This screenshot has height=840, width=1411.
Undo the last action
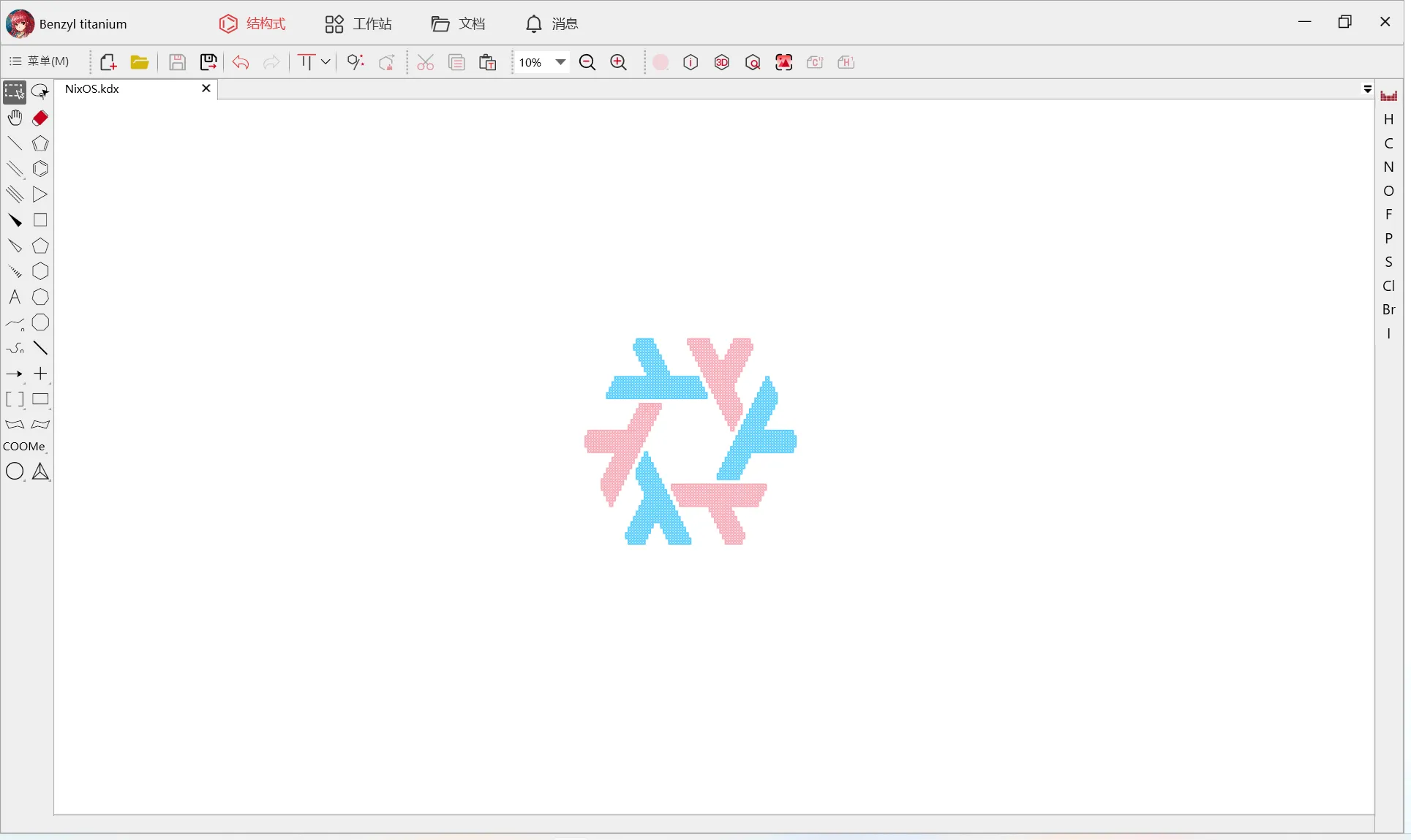241,62
